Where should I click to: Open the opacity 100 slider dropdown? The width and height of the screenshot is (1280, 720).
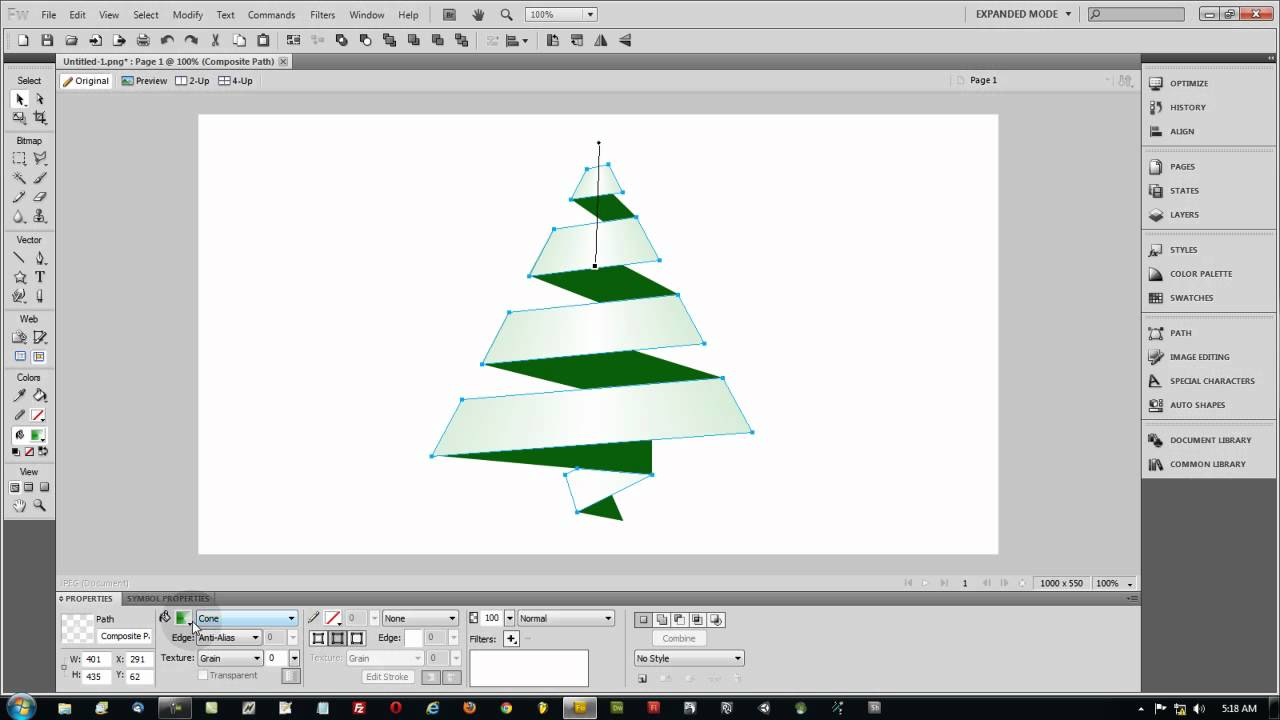(509, 618)
